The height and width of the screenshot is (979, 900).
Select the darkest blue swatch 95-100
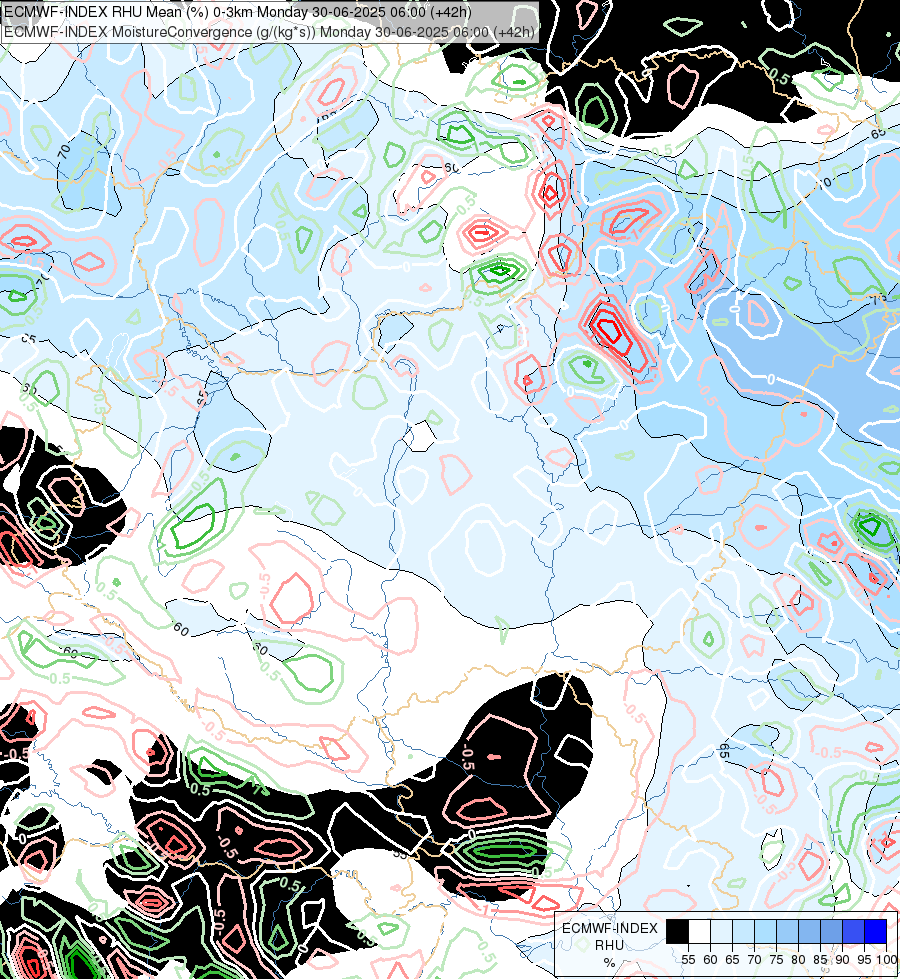[876, 931]
